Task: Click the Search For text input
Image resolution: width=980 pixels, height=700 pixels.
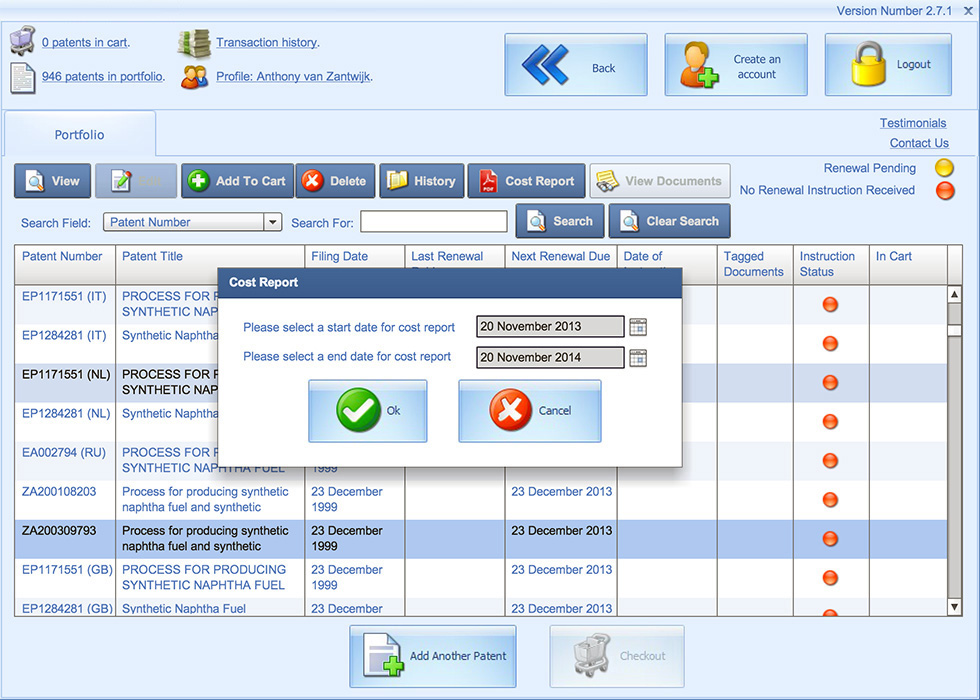Action: click(x=434, y=222)
